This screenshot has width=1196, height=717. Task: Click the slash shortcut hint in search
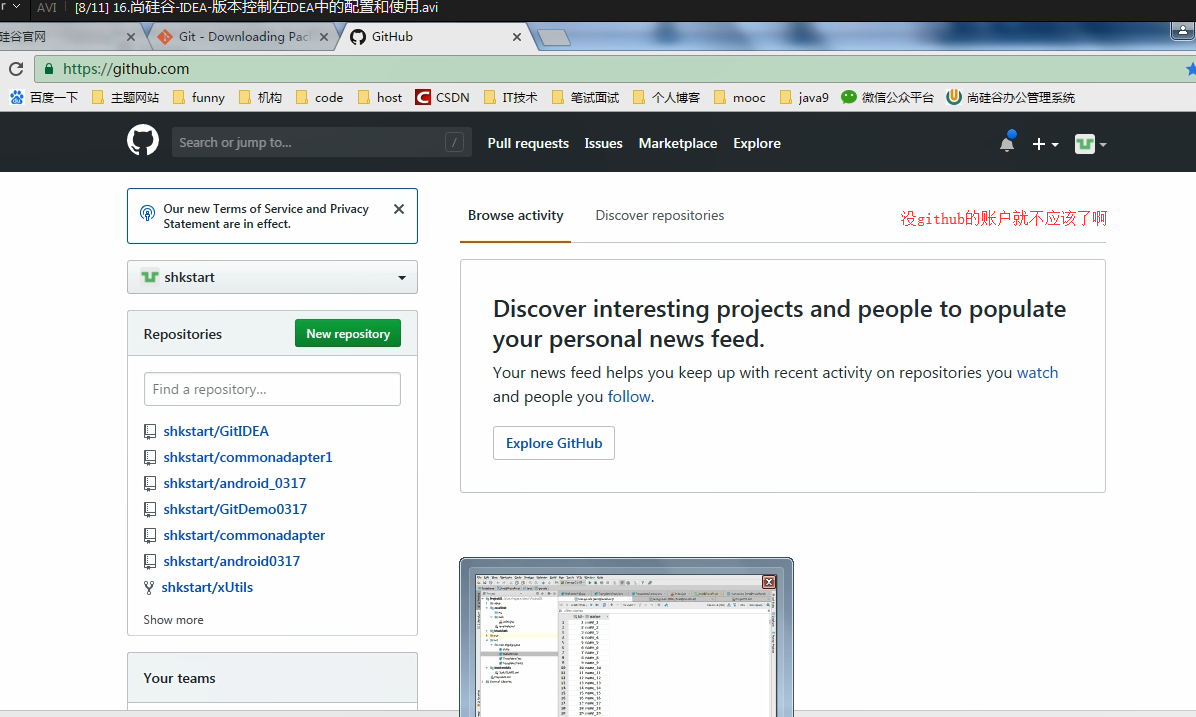454,143
